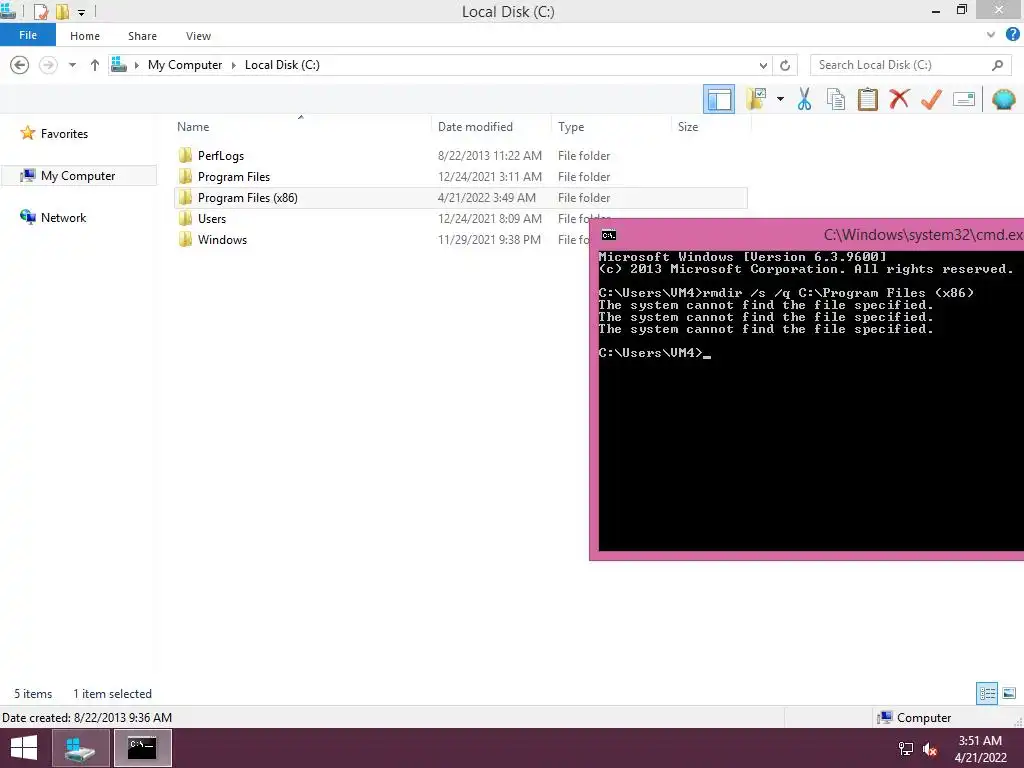Click the quick access New Folder icon

[x=62, y=12]
